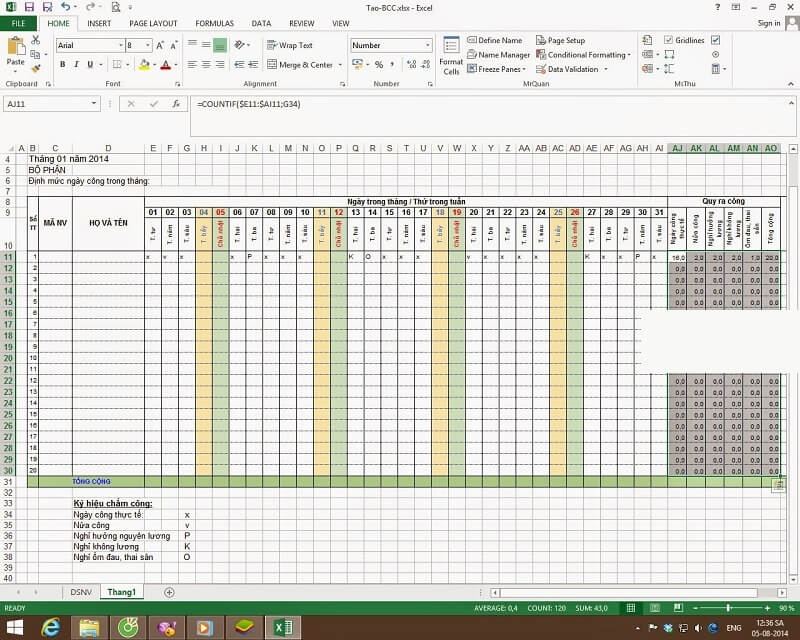The width and height of the screenshot is (800, 640).
Task: Toggle the Wrap Text option
Action: point(289,45)
